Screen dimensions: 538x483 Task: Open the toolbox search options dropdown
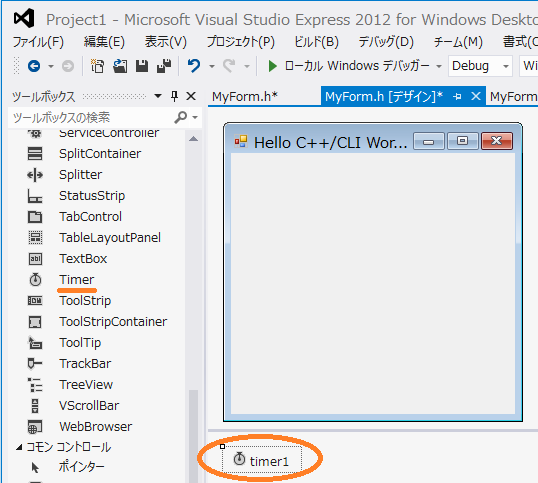coord(195,118)
